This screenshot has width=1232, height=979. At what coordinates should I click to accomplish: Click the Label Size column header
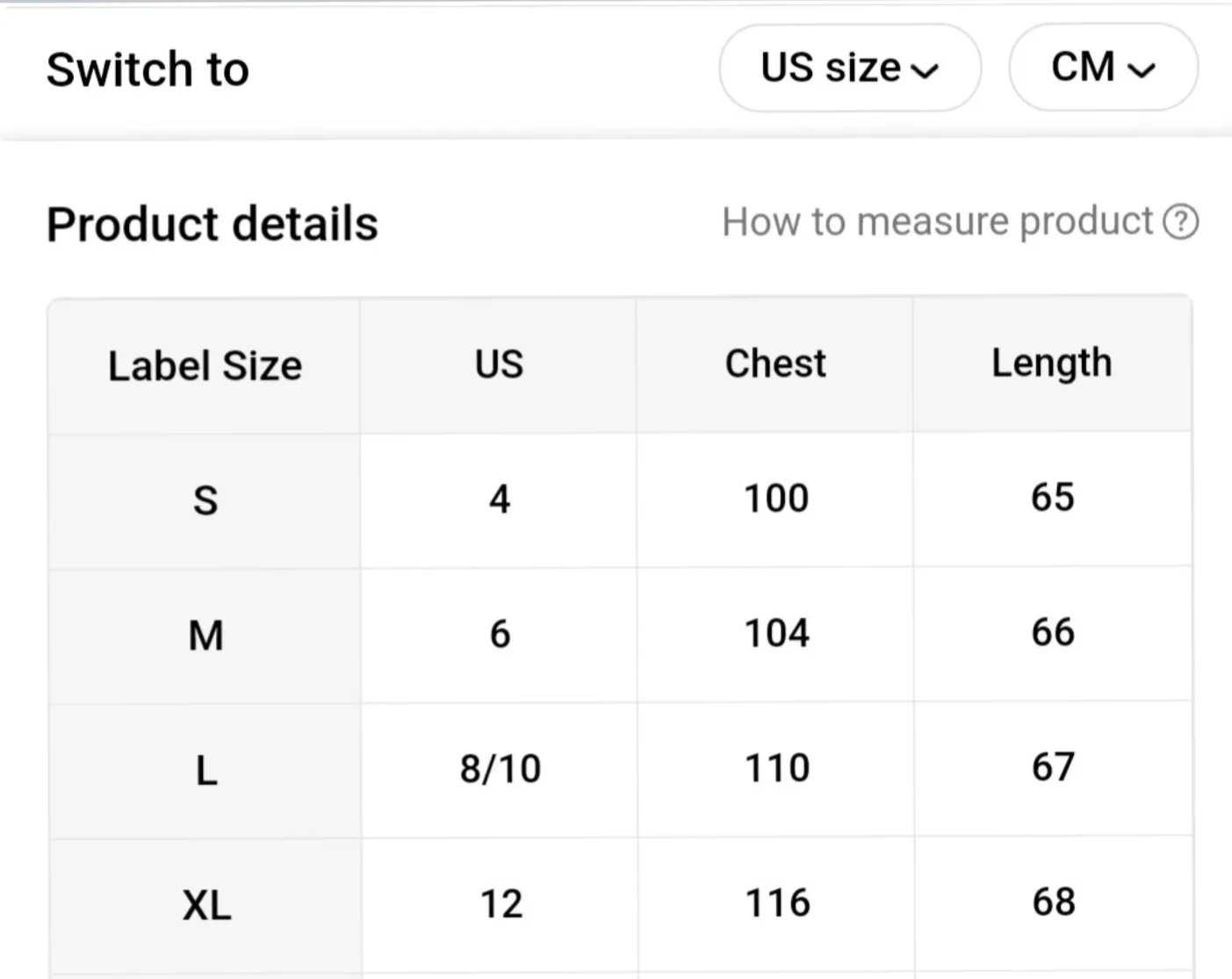(x=205, y=365)
